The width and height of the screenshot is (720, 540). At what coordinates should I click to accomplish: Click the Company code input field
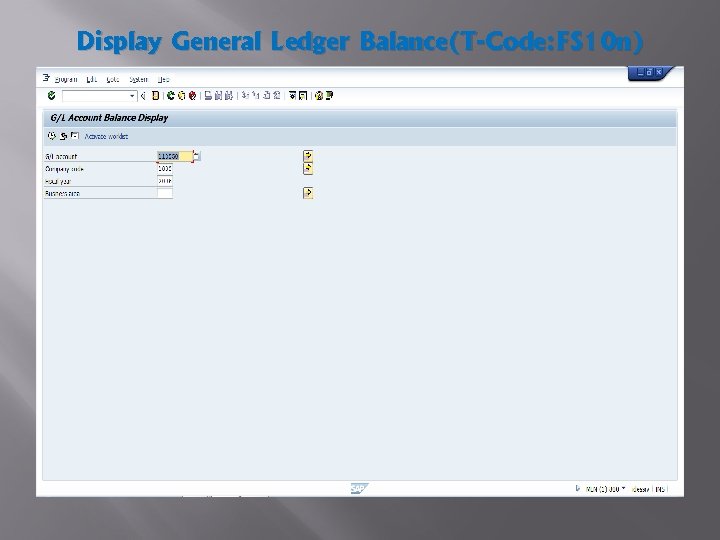[x=165, y=169]
